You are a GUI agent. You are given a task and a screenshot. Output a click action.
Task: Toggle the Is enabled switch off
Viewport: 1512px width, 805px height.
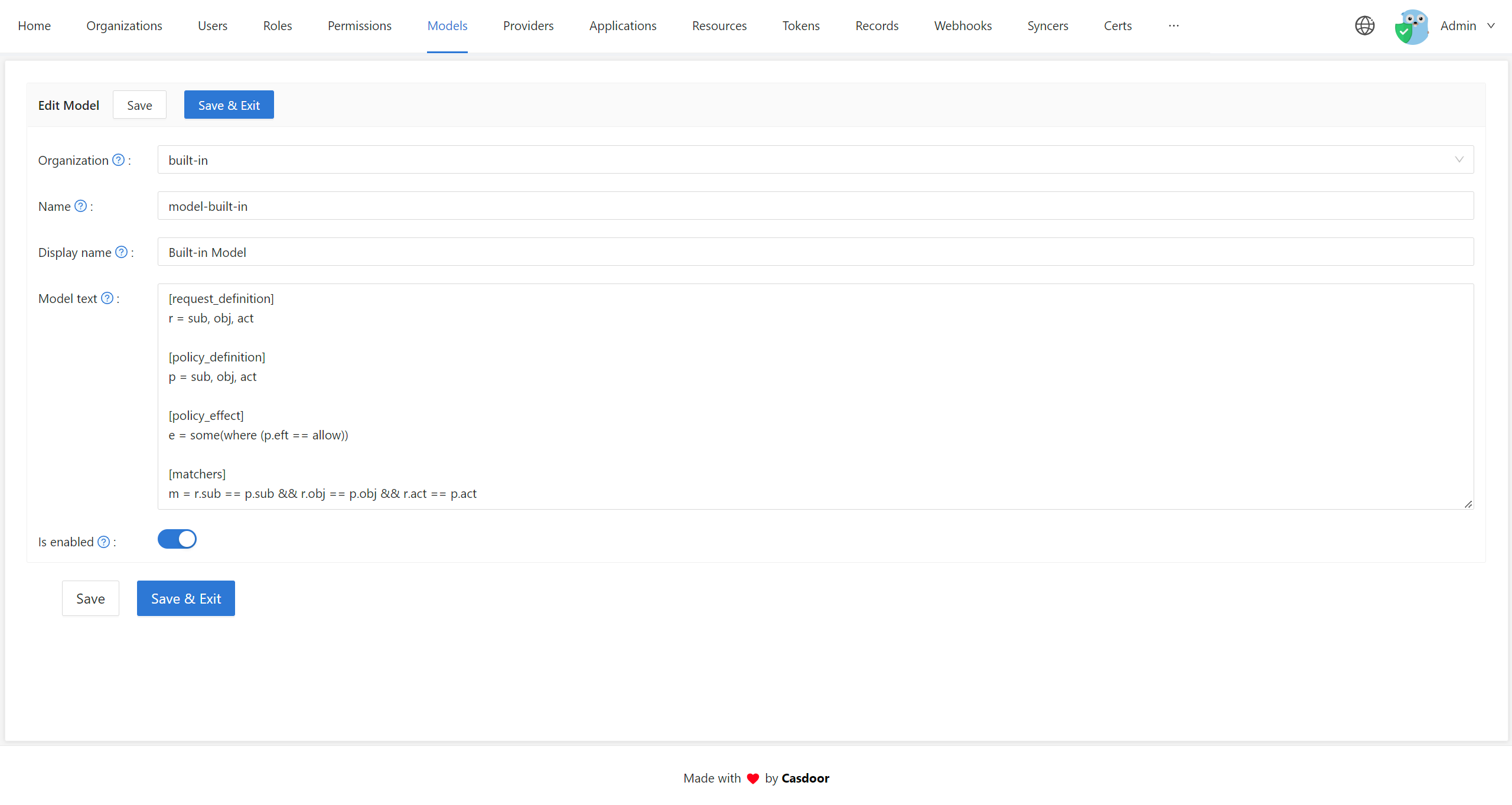point(177,539)
